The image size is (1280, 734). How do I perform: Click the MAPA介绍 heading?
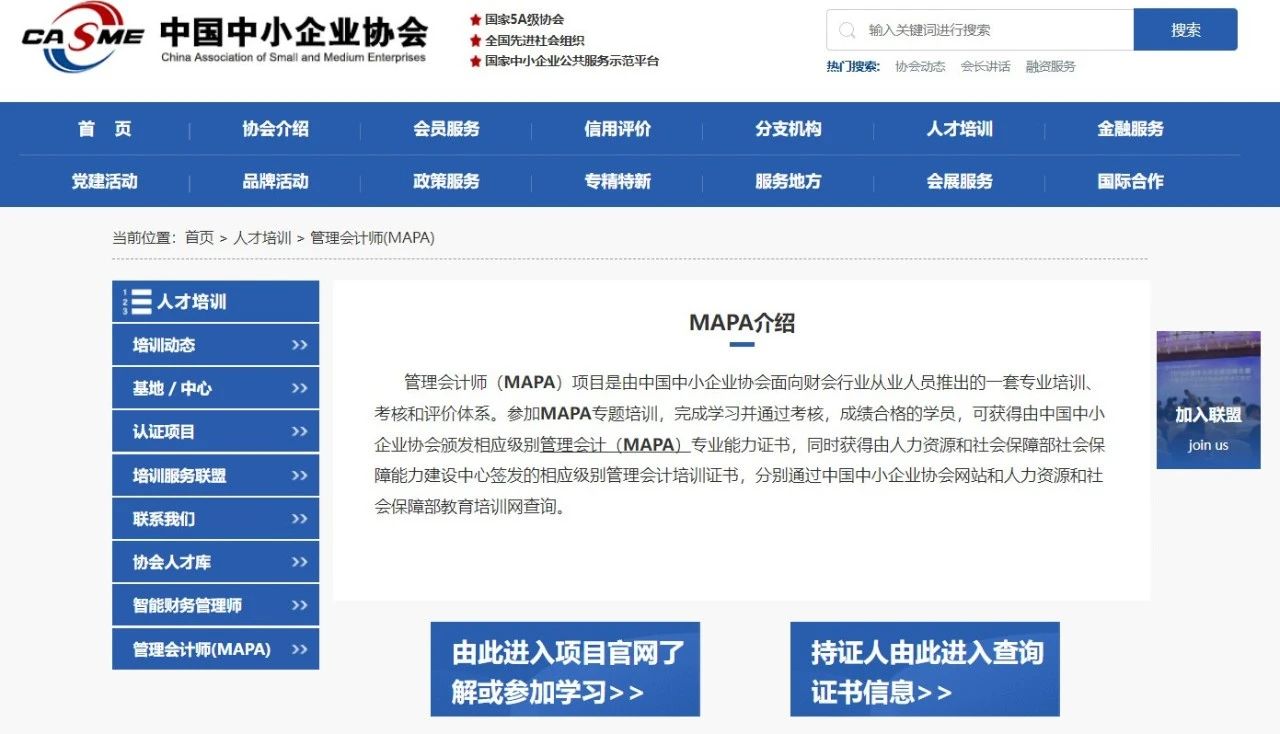[x=742, y=323]
